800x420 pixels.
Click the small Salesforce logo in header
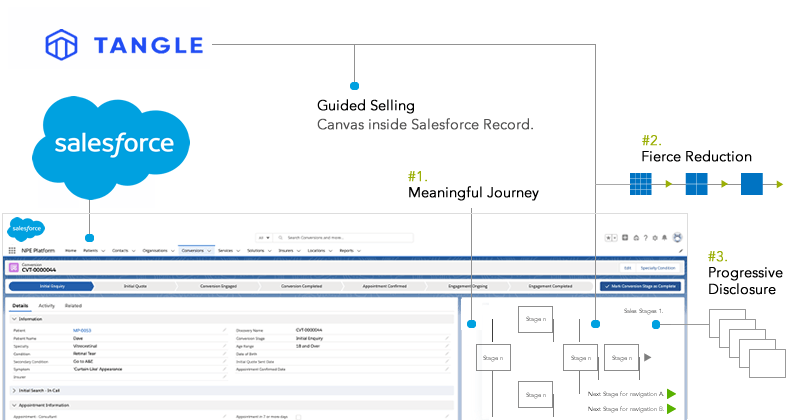click(26, 229)
